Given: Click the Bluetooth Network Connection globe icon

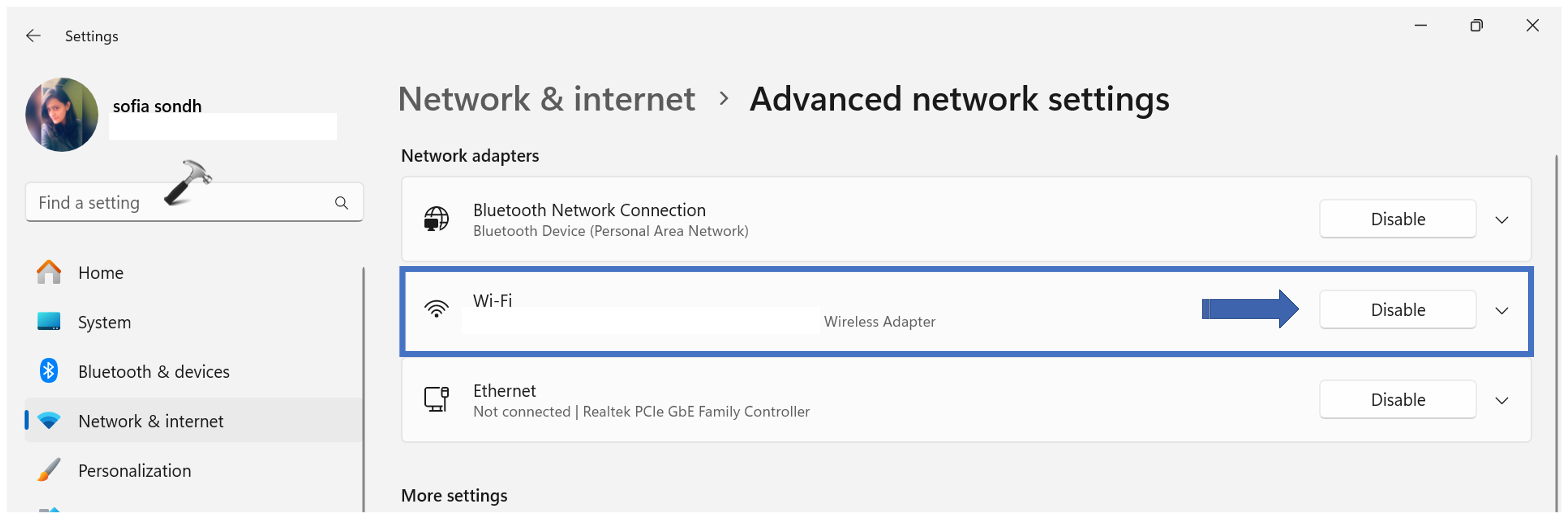Looking at the screenshot, I should pos(436,219).
